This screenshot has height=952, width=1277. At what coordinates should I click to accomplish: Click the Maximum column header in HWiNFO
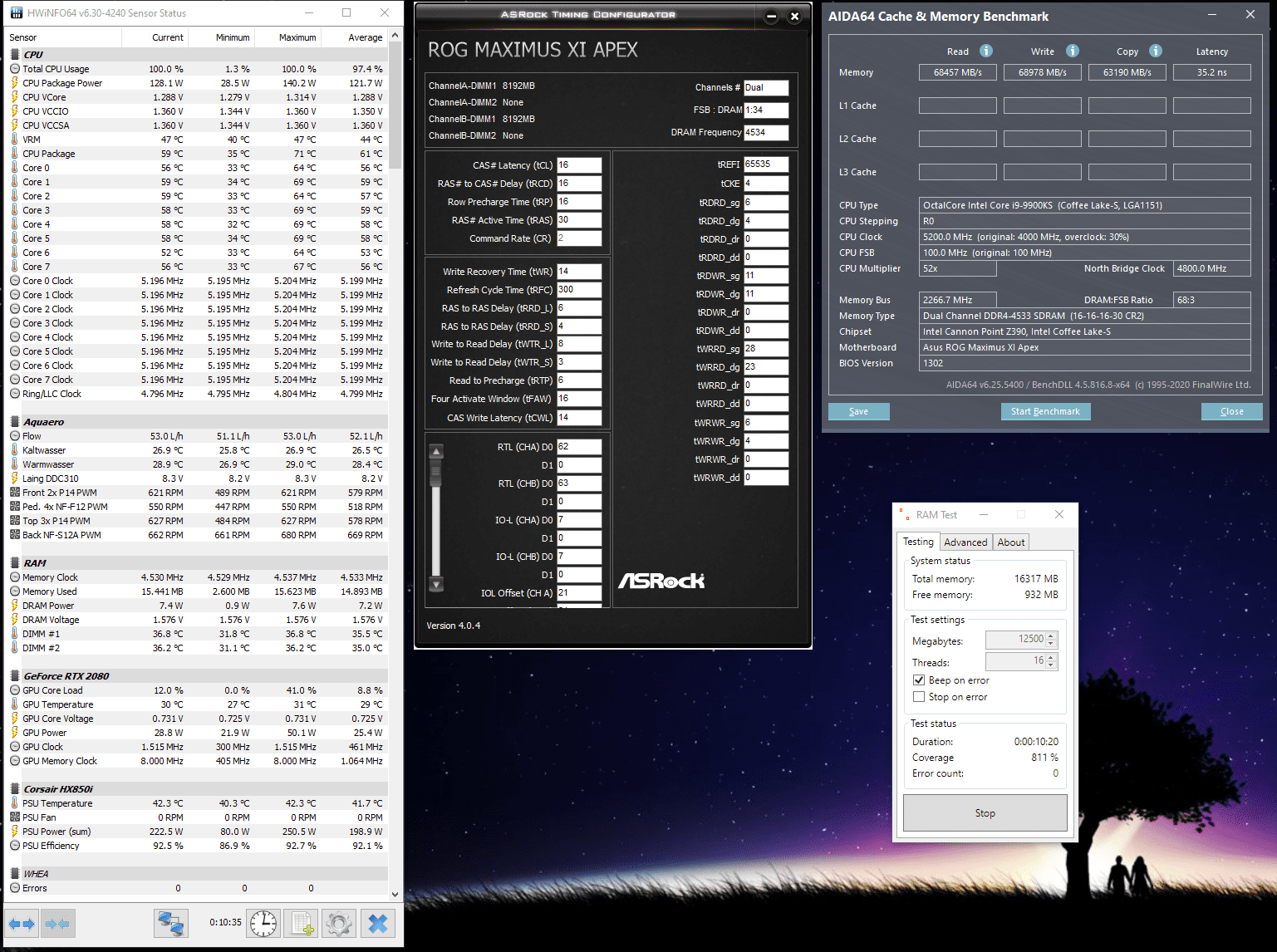click(x=287, y=37)
